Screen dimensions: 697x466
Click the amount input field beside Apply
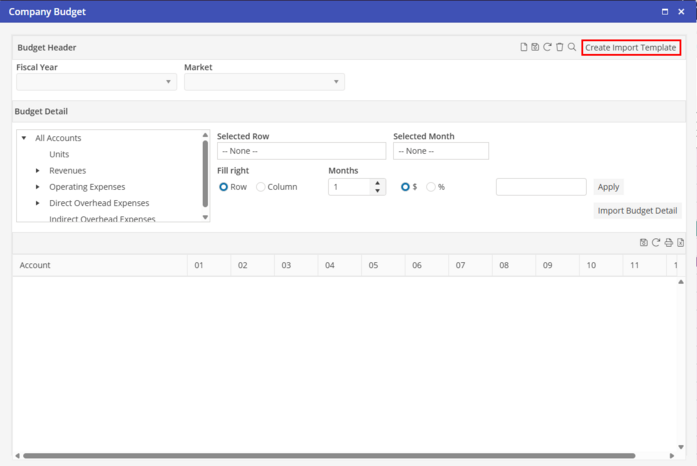(x=541, y=187)
